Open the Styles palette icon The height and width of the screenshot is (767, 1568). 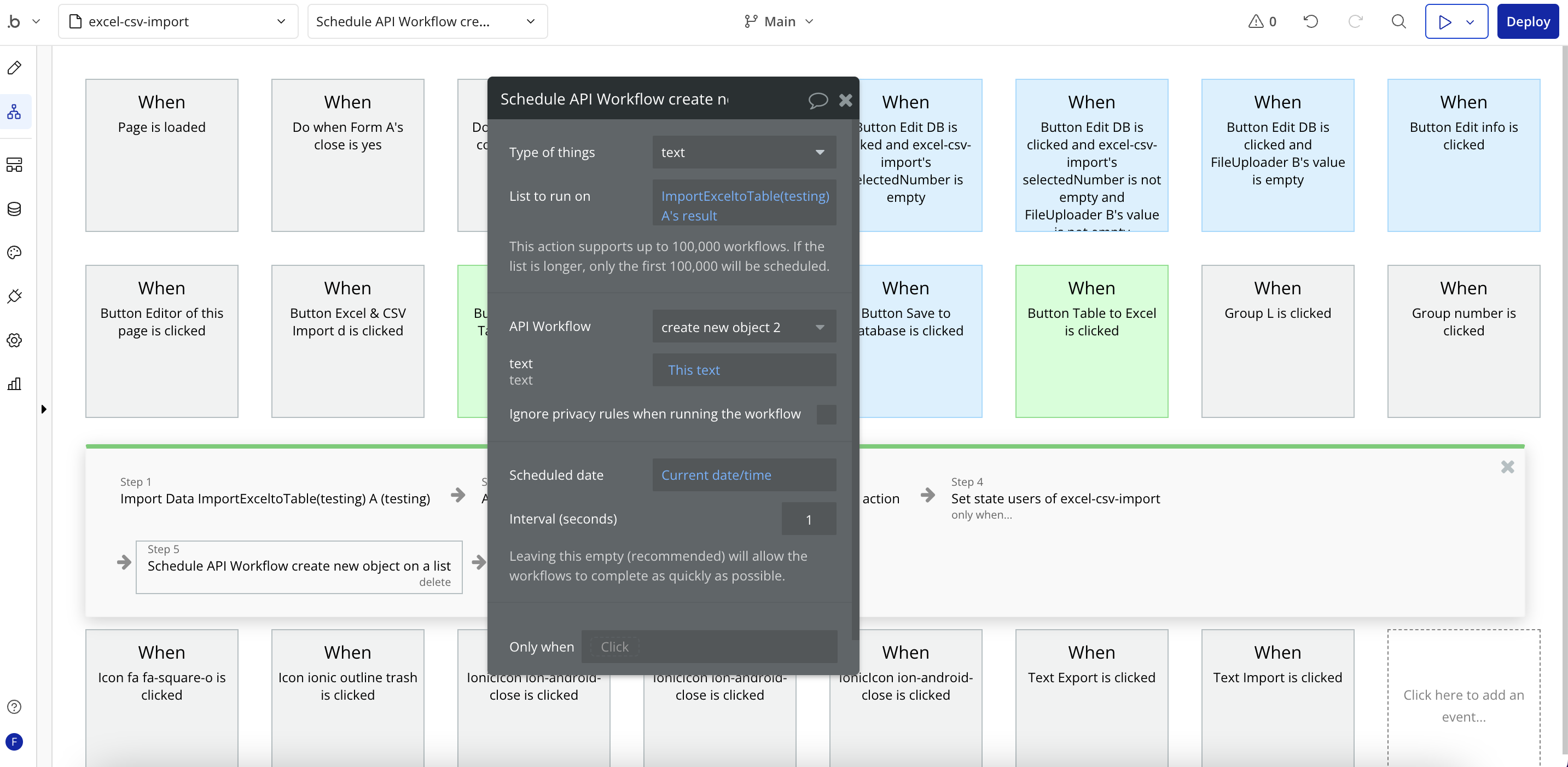15,253
